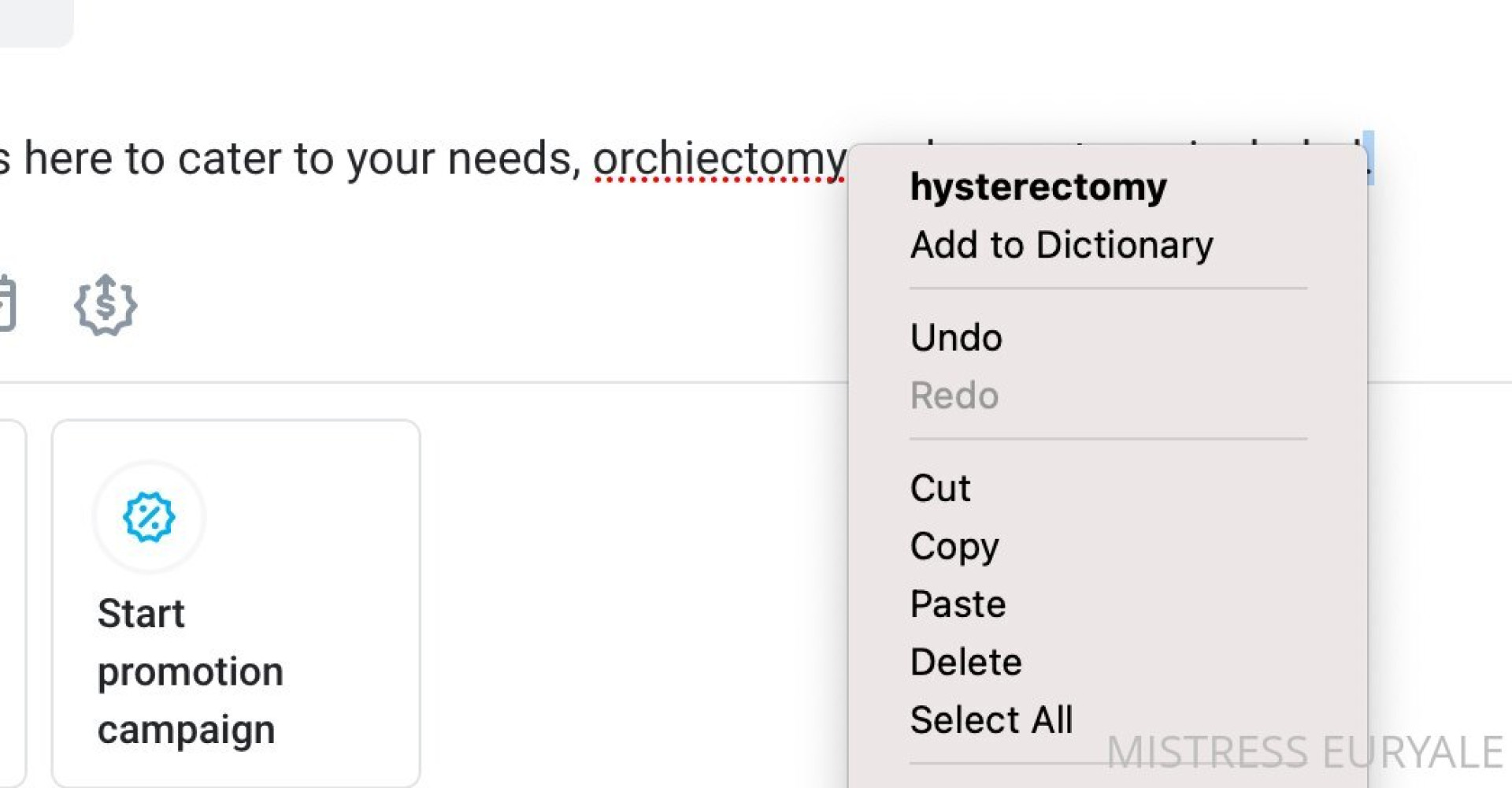Click the greyed-out Redo entry
The width and height of the screenshot is (1512, 788).
954,396
